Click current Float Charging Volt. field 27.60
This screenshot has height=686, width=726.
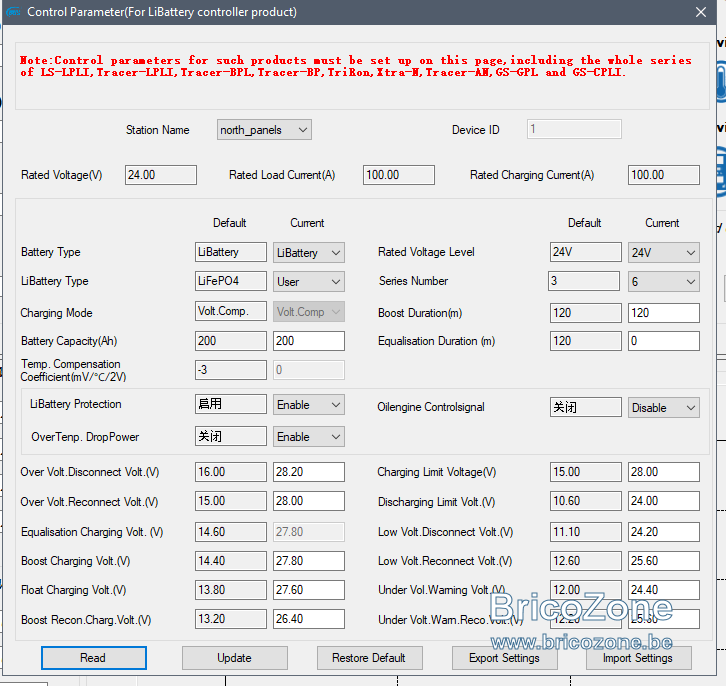[x=309, y=590]
